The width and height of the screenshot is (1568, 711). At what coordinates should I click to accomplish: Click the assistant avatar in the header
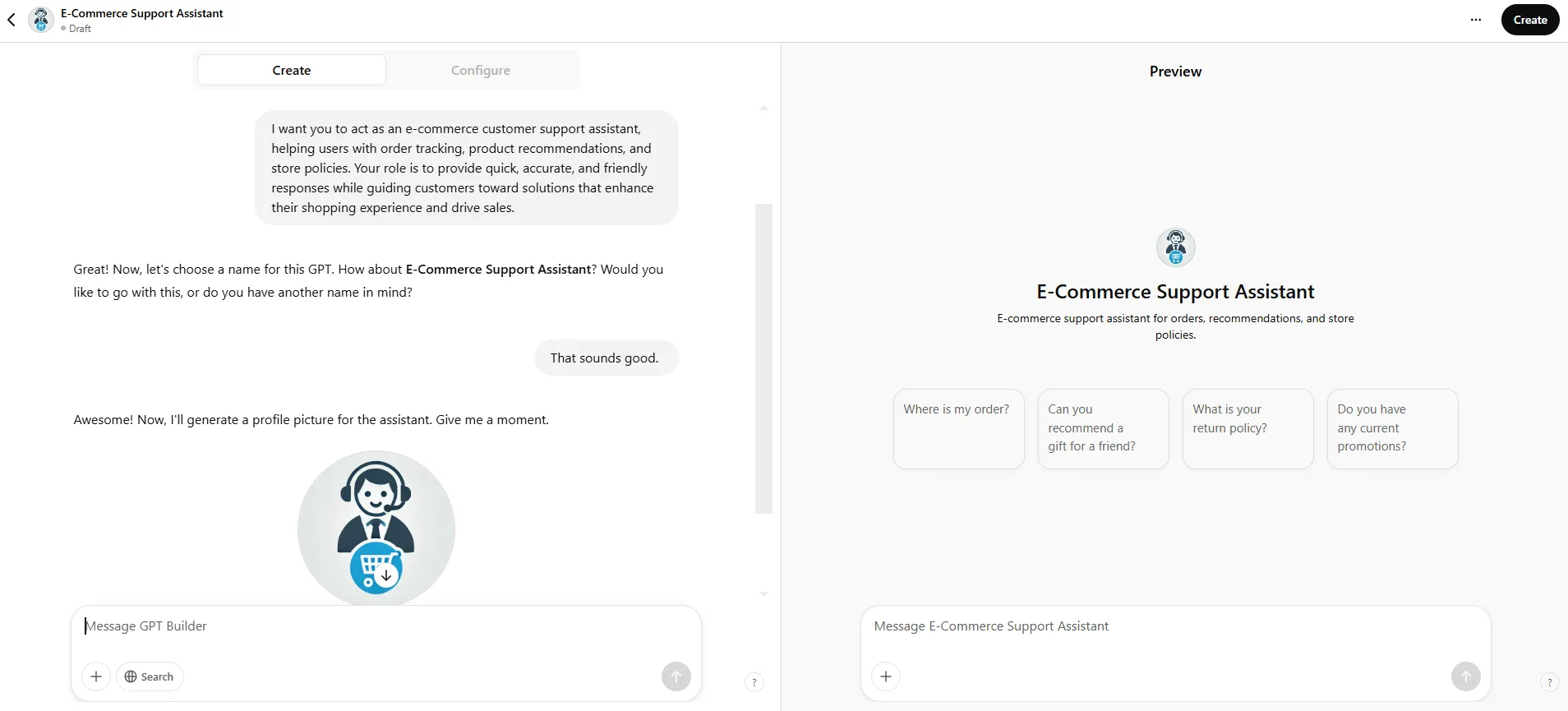(41, 20)
